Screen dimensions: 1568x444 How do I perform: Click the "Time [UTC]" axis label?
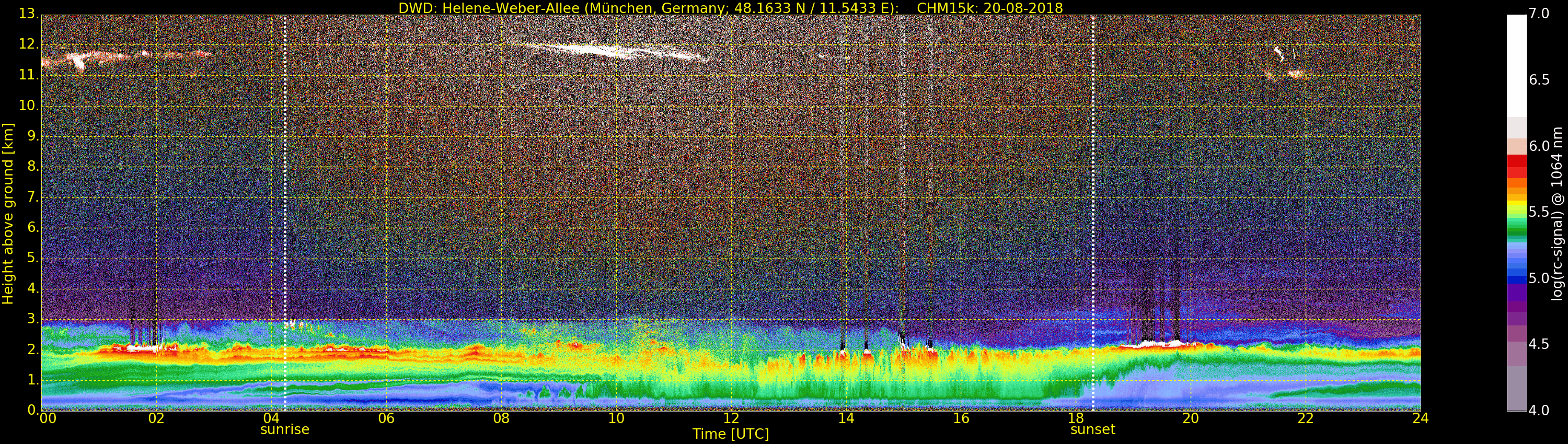click(731, 434)
